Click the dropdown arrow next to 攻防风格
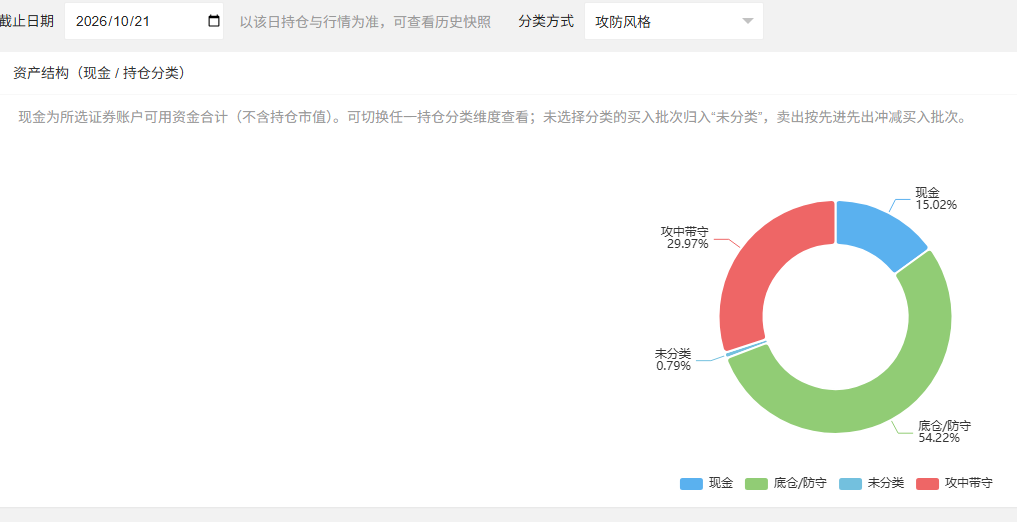Viewport: 1017px width, 522px height. pyautogui.click(x=747, y=21)
